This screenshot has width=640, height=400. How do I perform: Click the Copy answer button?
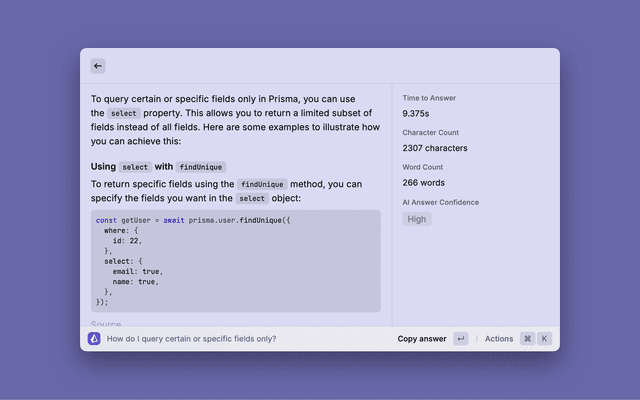click(x=422, y=339)
